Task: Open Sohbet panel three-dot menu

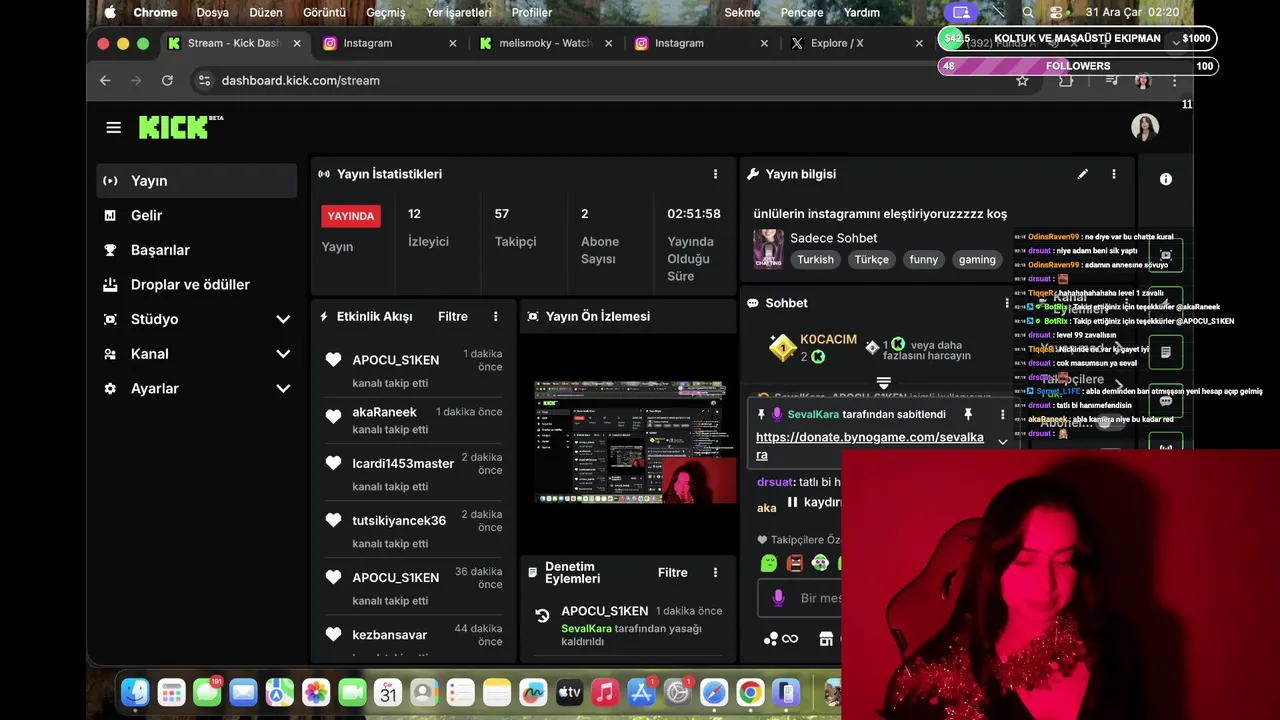Action: [x=1007, y=303]
